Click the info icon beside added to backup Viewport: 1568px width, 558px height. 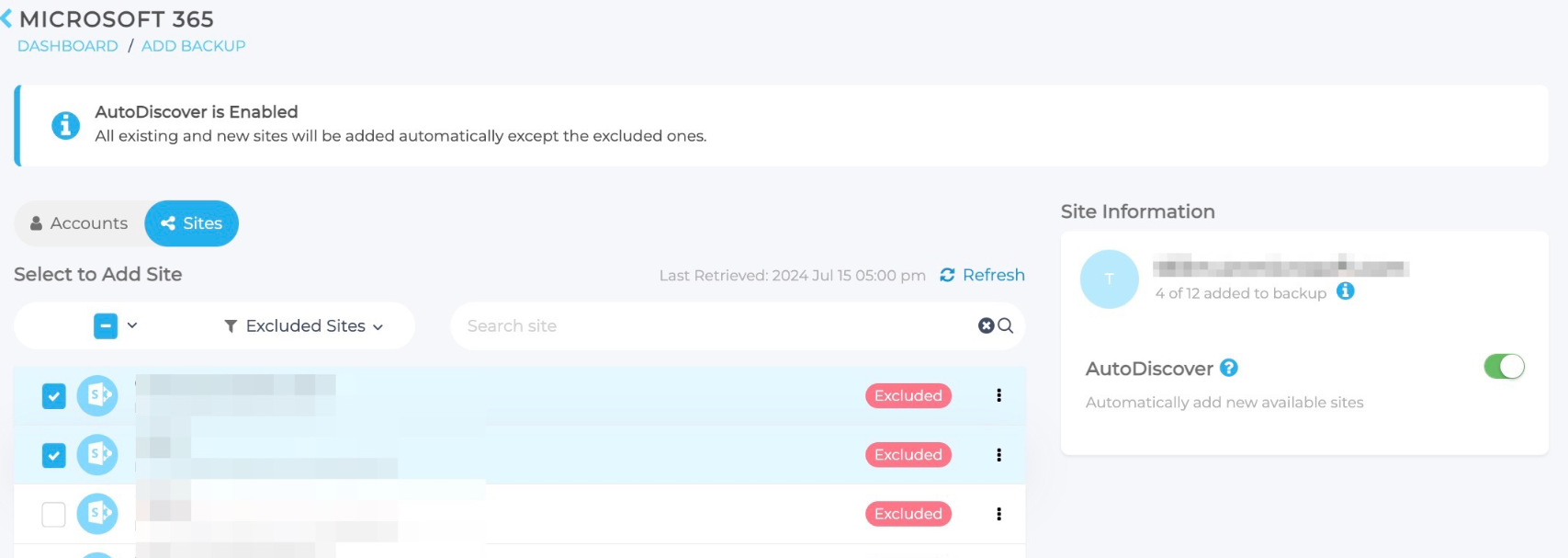pos(1346,291)
